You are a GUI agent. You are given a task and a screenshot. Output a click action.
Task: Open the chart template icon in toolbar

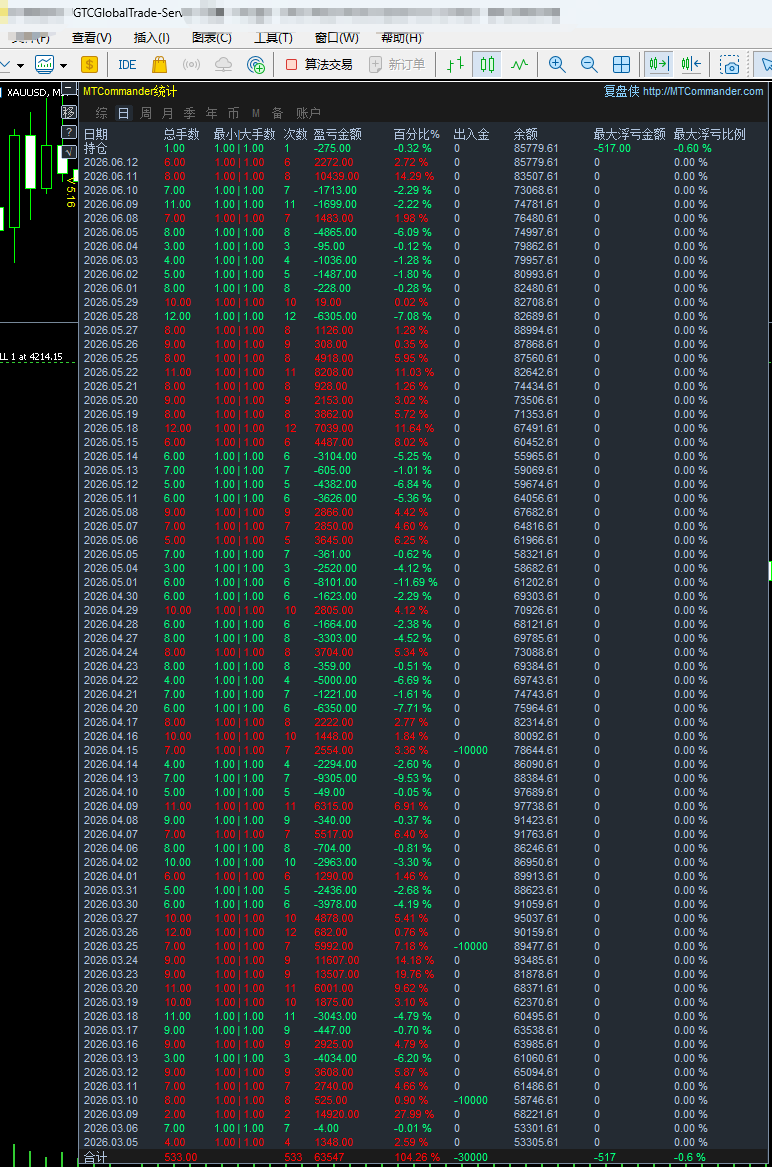(x=45, y=65)
